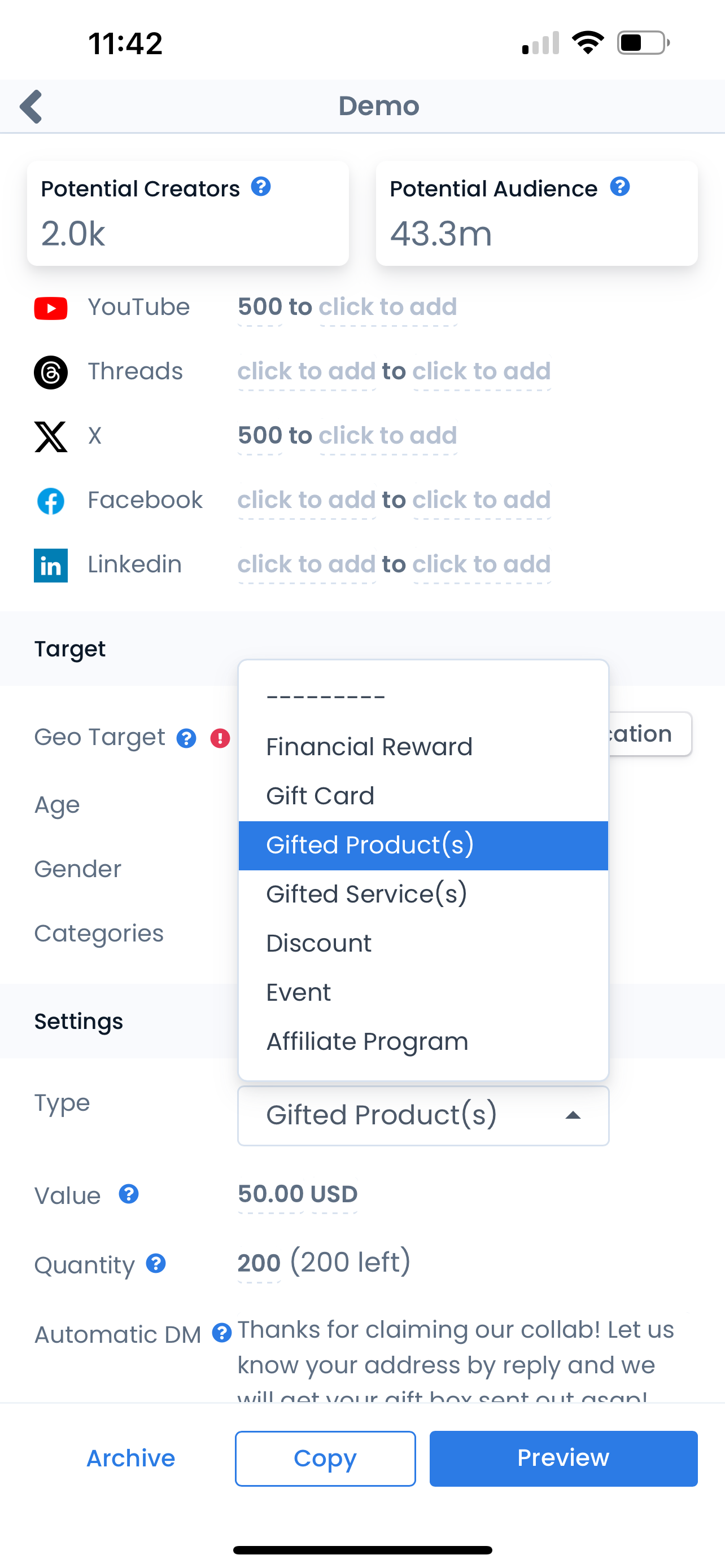725x1568 pixels.
Task: Collapse the Type dropdown showing Gifted Product(s)
Action: coord(423,1115)
